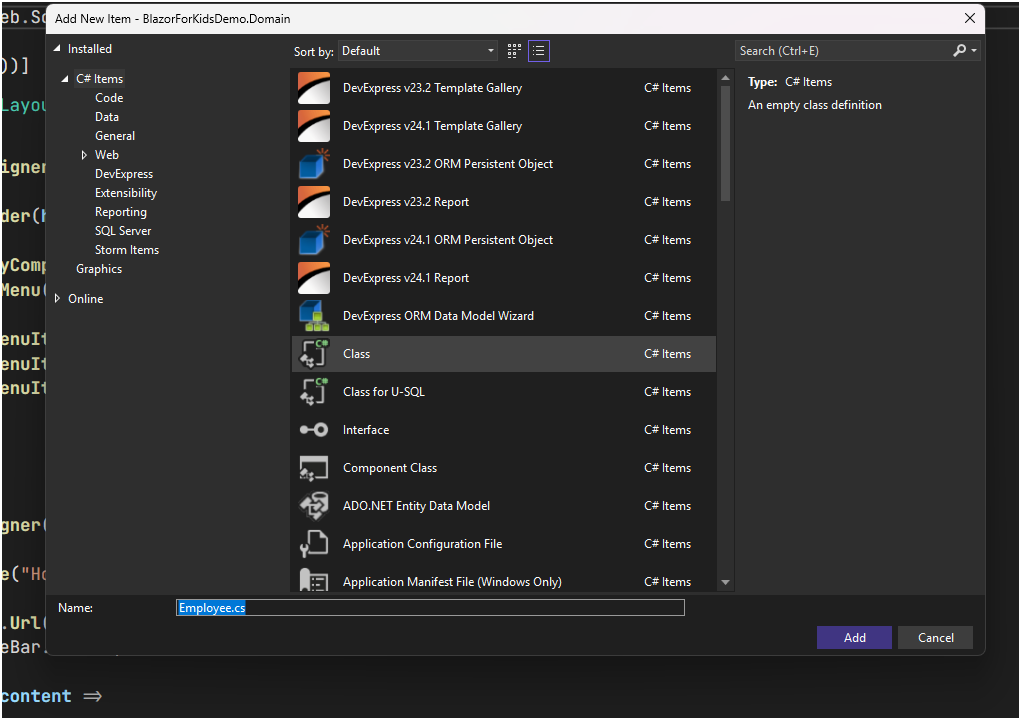
Task: Click the template list scrollbar thumb
Action: click(x=725, y=143)
